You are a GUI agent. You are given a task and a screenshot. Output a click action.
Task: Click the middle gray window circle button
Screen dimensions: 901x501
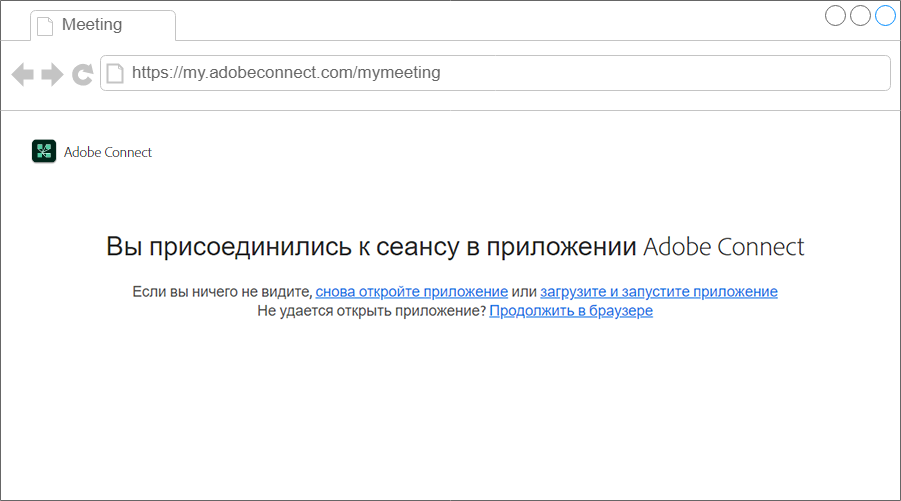860,16
